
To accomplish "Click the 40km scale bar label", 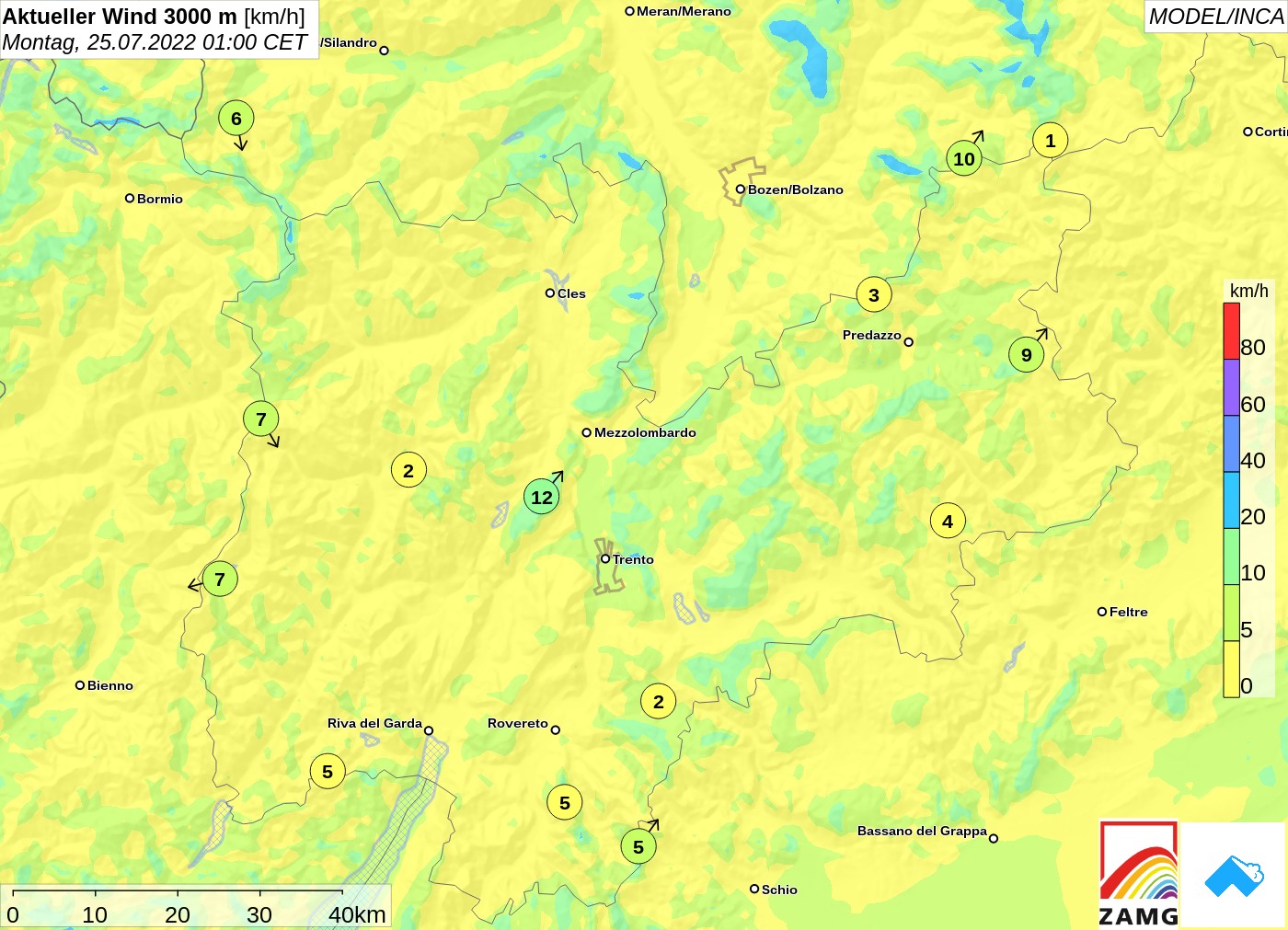I will [x=357, y=914].
